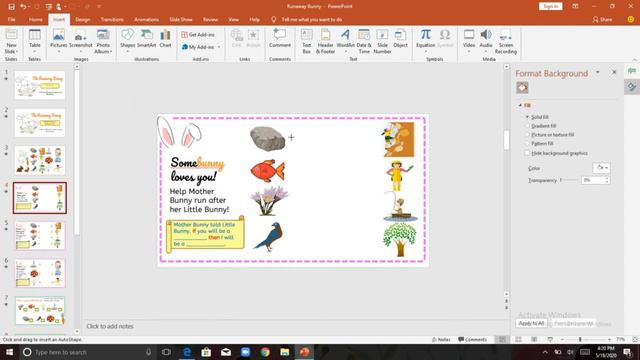Insert Audio

[486, 41]
